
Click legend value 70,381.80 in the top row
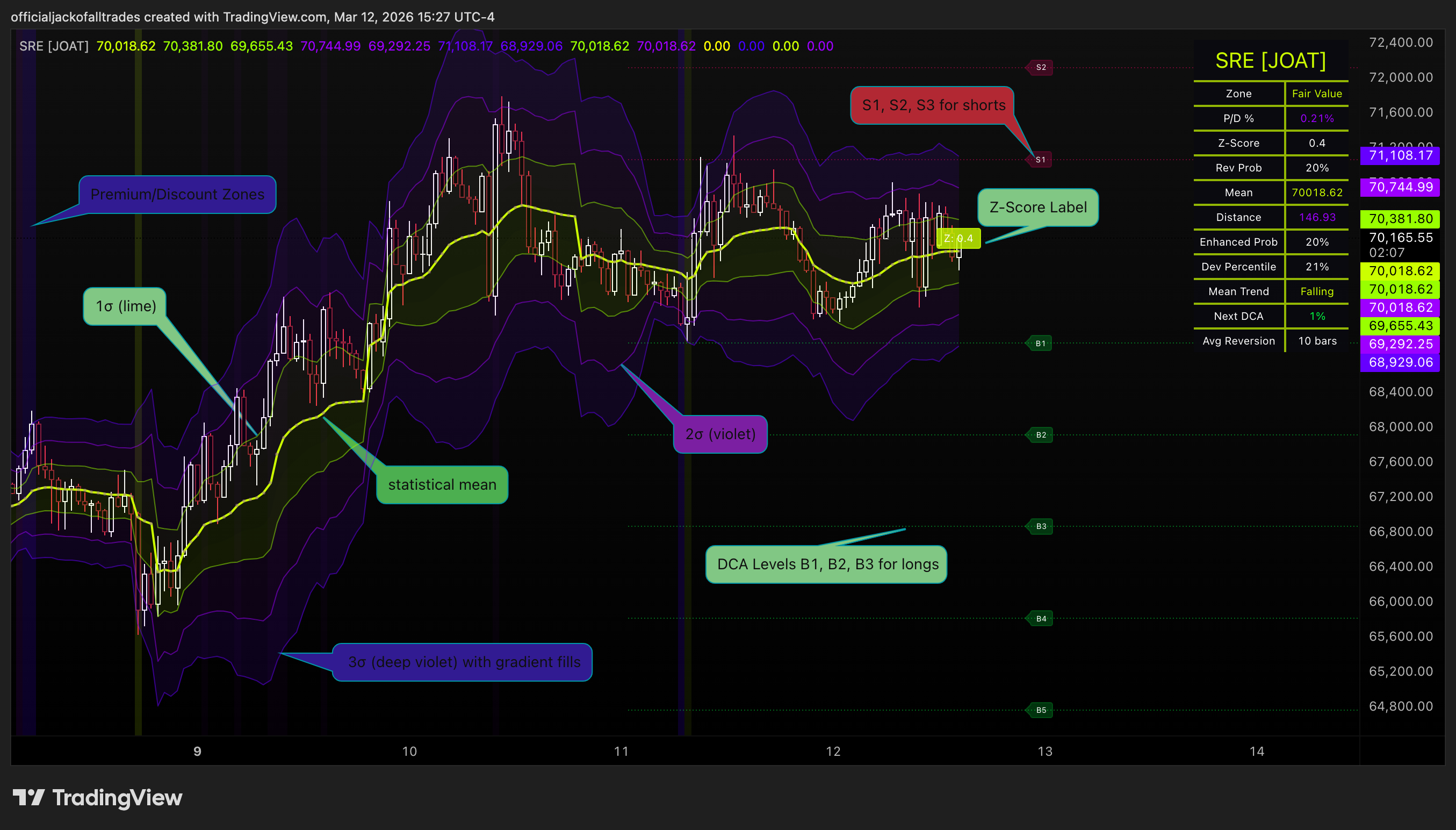pos(192,46)
